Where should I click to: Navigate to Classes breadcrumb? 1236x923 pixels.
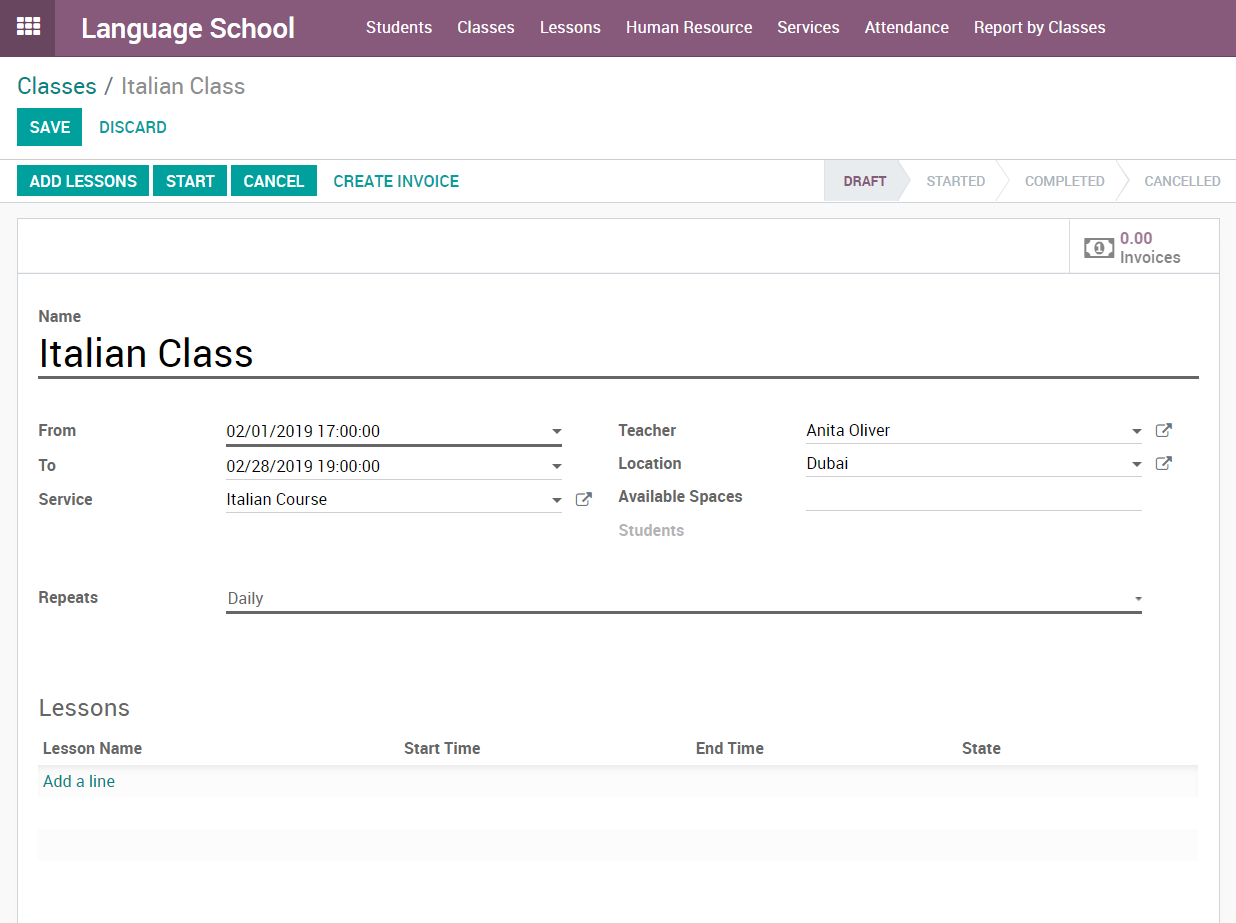(57, 86)
